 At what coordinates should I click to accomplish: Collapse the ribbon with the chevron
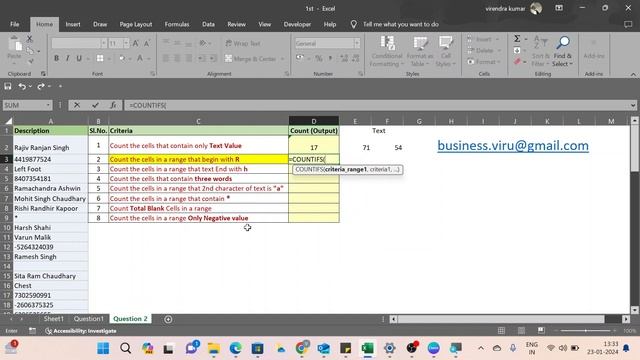(x=633, y=75)
